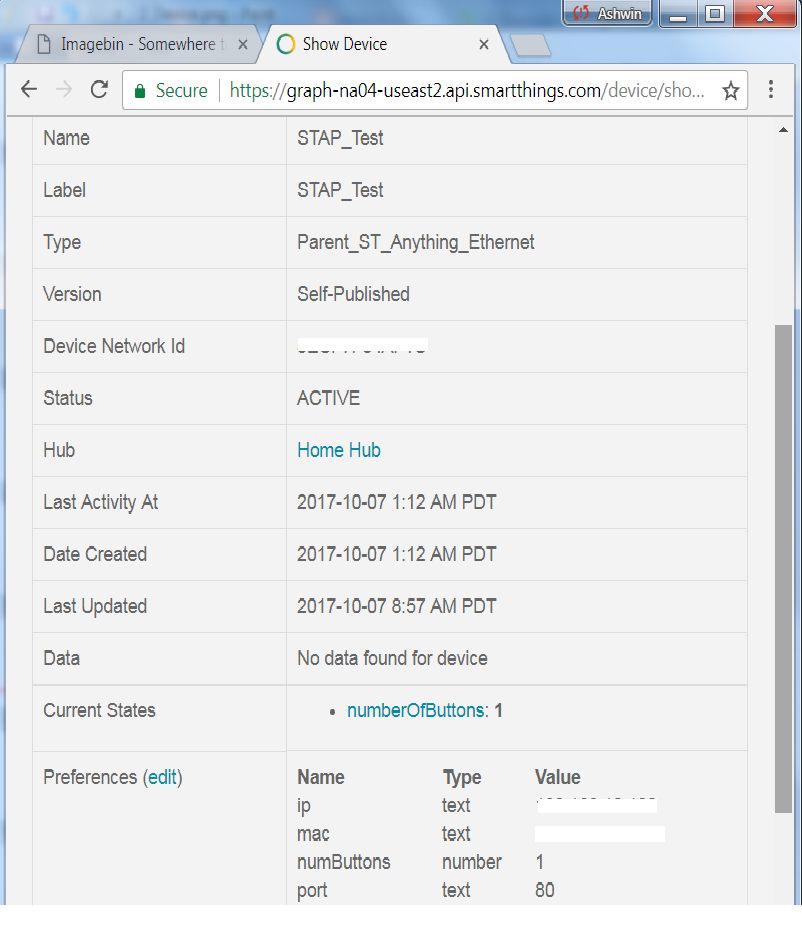Open the Chrome three-dot menu
This screenshot has height=936, width=802.
point(771,90)
